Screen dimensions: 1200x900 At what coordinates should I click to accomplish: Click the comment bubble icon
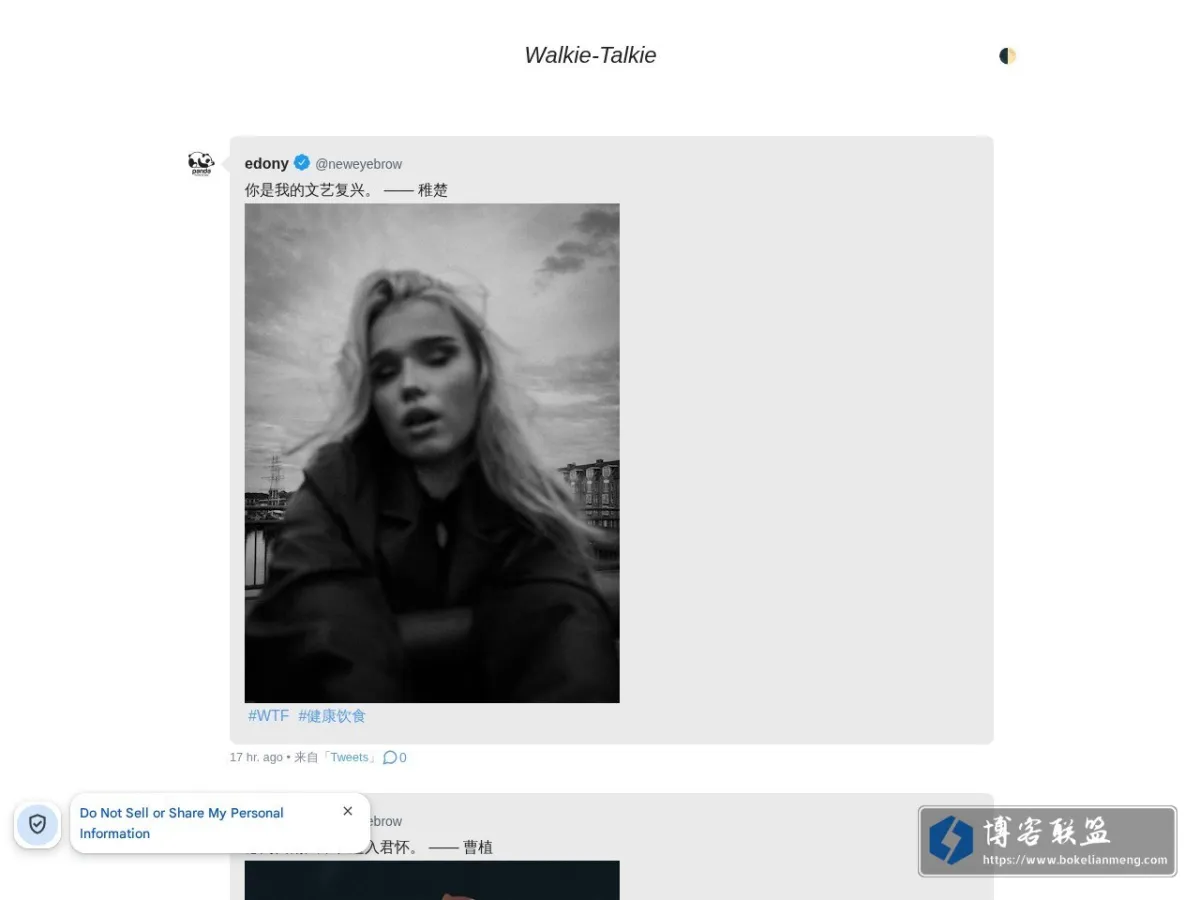[390, 757]
